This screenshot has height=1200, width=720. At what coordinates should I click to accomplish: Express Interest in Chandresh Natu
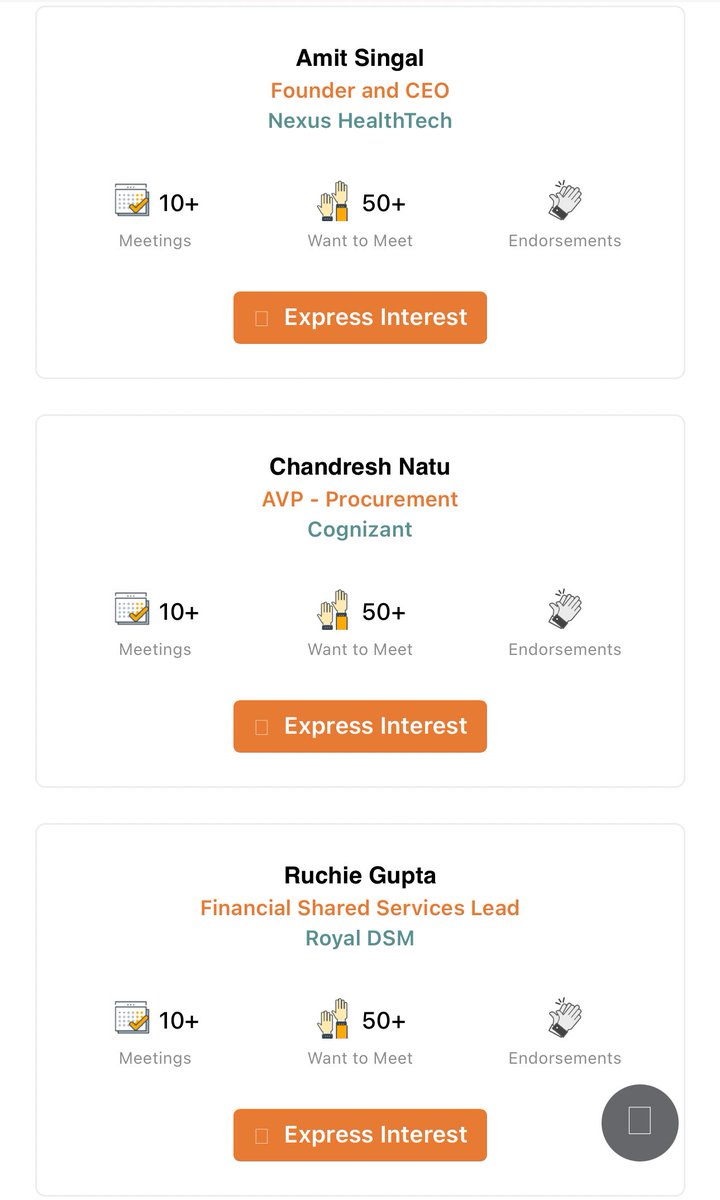pos(360,726)
